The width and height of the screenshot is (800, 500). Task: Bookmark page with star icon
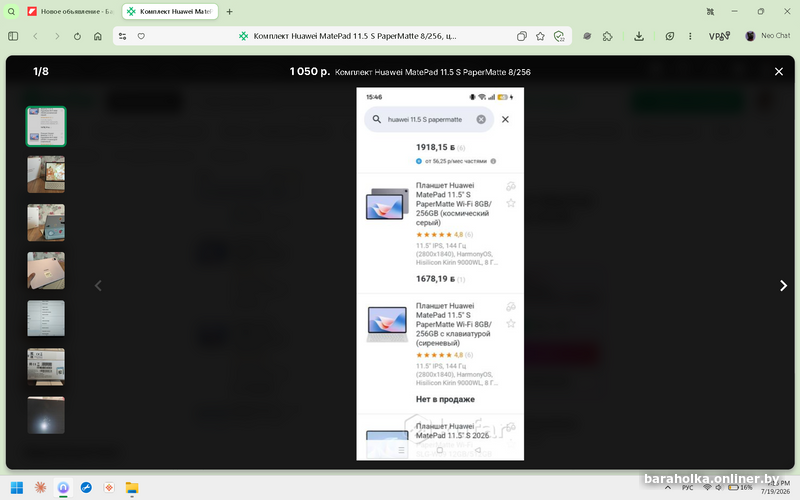tap(540, 36)
